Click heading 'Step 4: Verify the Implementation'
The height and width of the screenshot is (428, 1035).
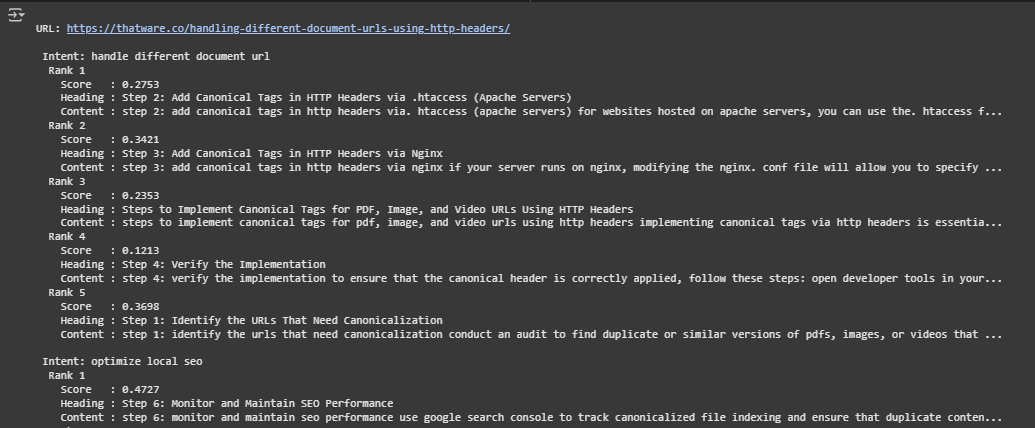pos(223,264)
